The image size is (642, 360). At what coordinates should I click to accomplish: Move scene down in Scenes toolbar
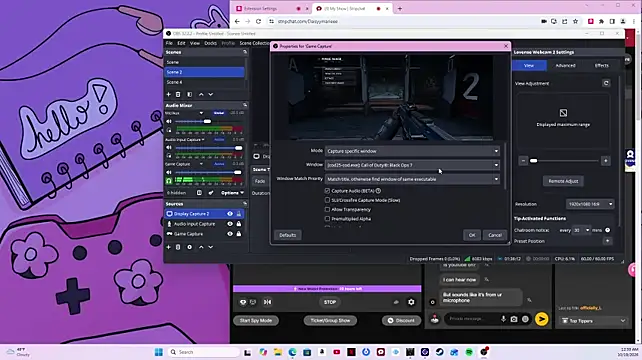[x=210, y=95]
